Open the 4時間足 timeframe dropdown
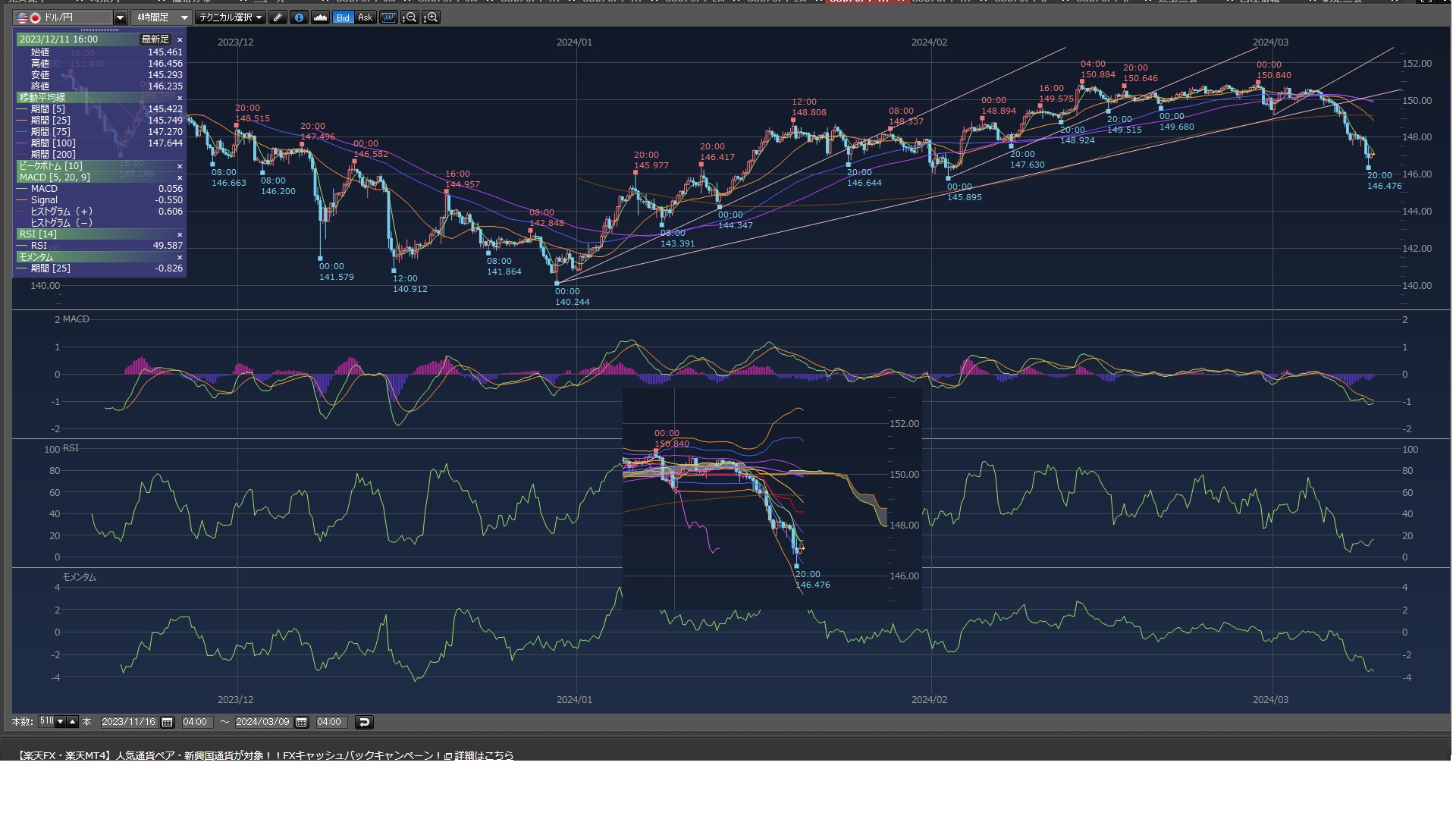This screenshot has height=819, width=1456. click(184, 17)
